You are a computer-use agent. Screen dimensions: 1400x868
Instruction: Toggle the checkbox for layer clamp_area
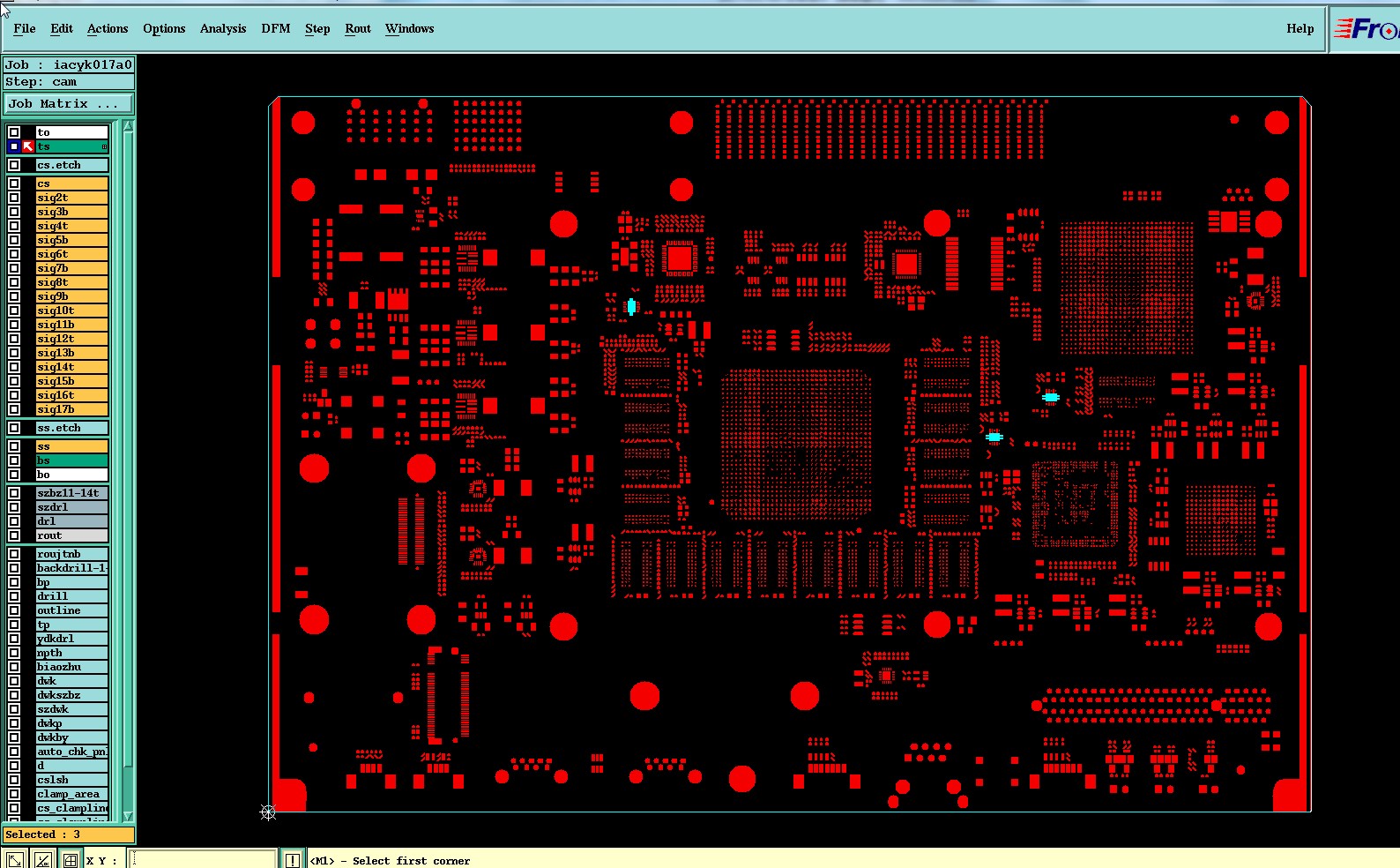click(x=14, y=794)
